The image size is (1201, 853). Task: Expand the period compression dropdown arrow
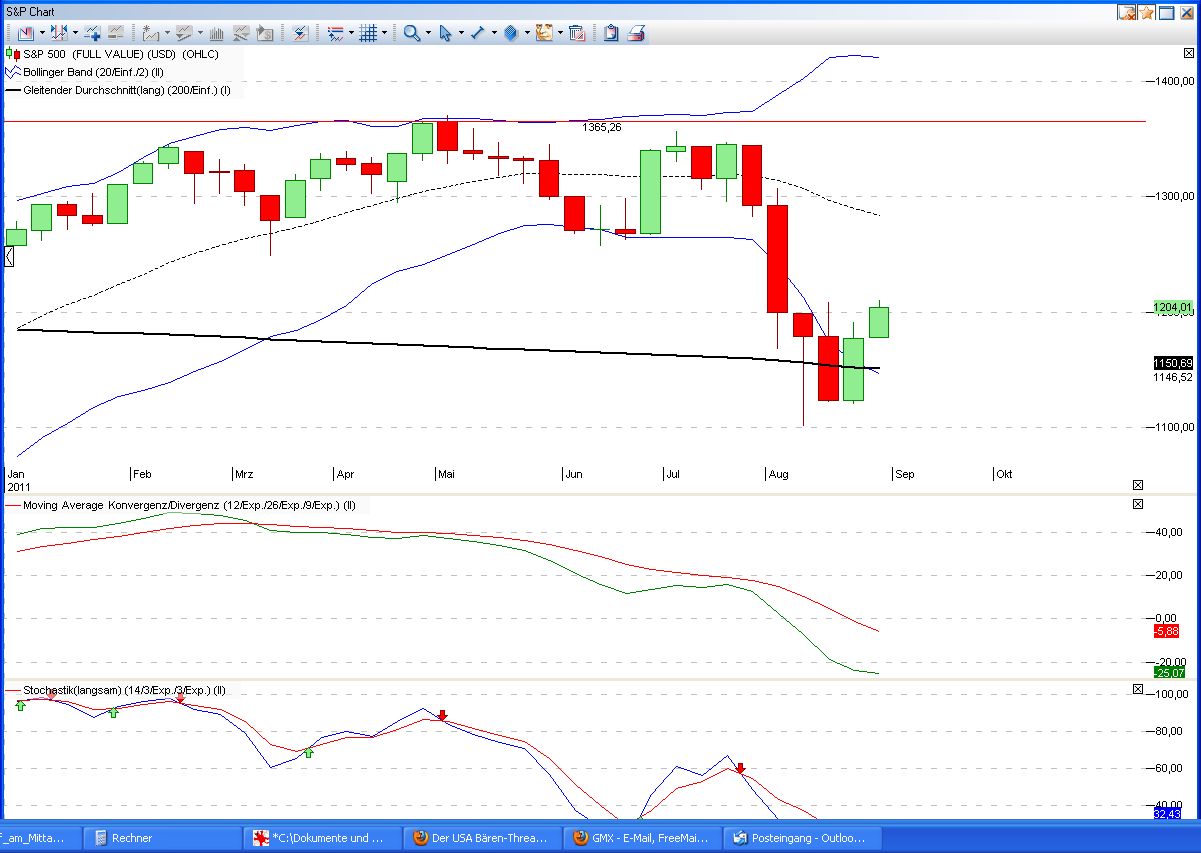(75, 33)
